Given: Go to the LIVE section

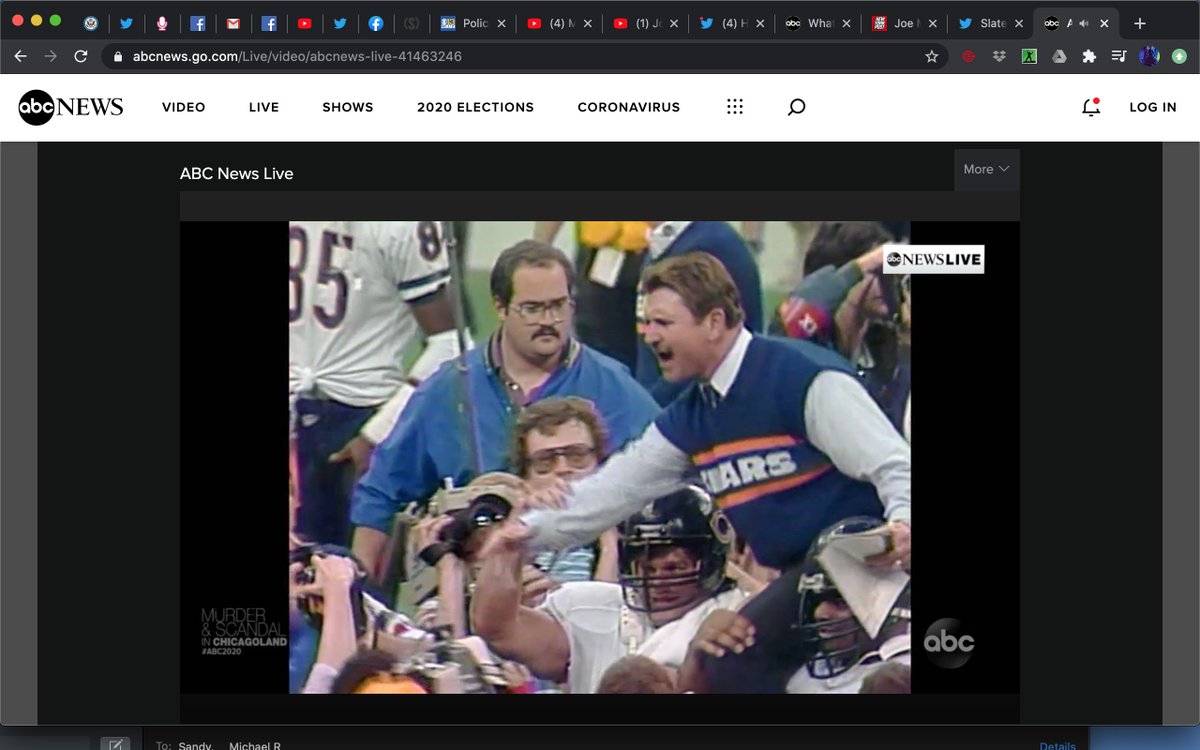Looking at the screenshot, I should point(264,107).
